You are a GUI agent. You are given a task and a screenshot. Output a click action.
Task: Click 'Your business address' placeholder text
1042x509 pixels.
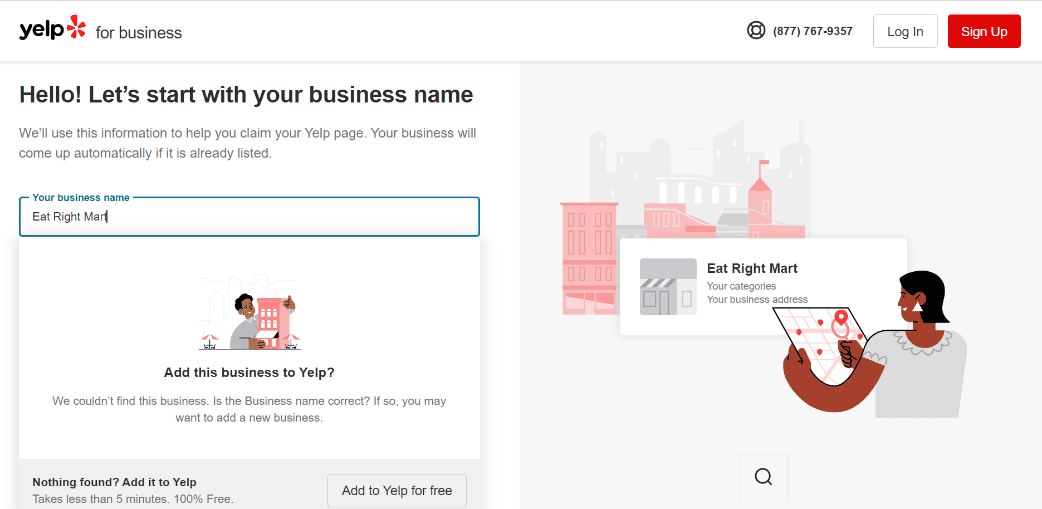tap(758, 299)
